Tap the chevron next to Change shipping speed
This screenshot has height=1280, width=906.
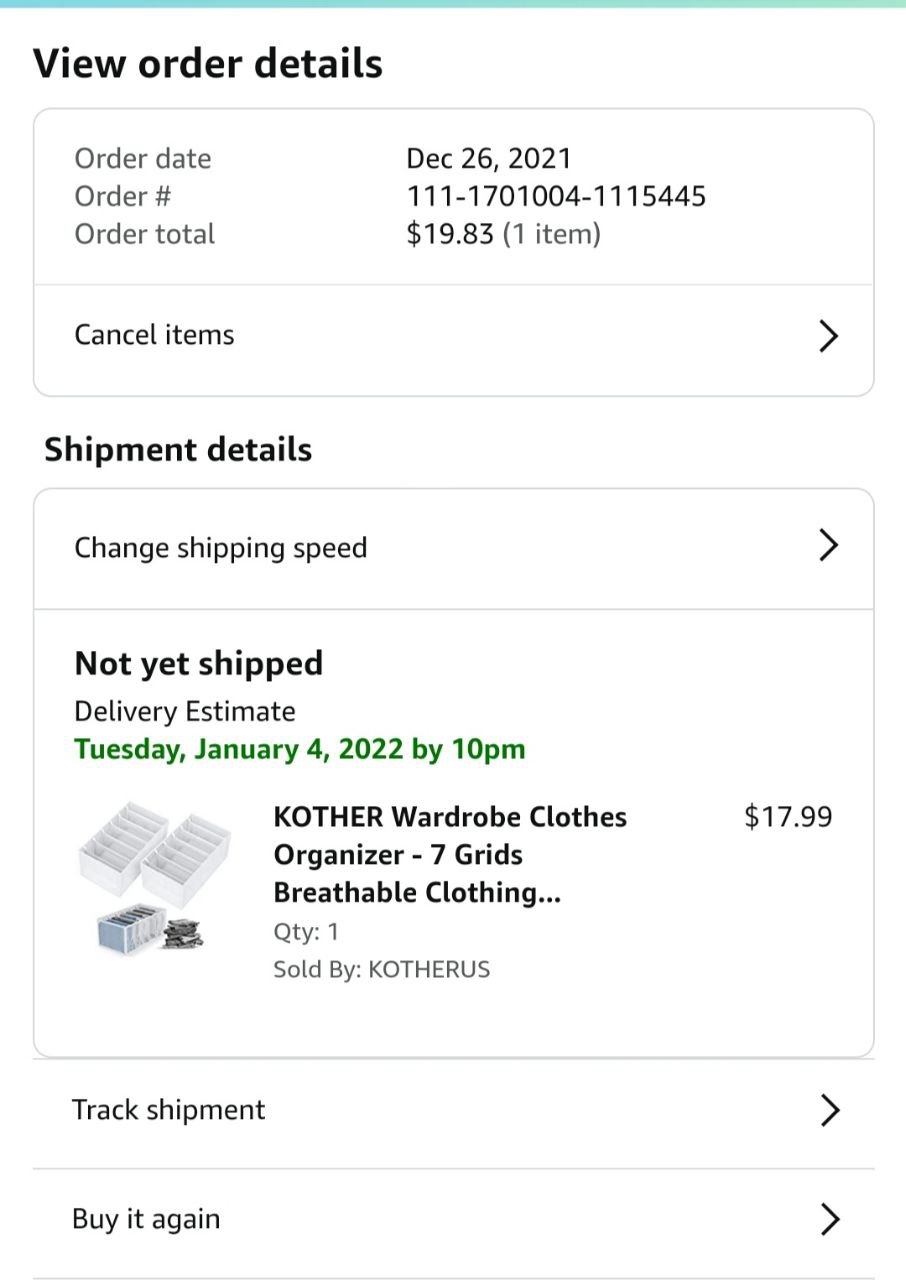(828, 546)
